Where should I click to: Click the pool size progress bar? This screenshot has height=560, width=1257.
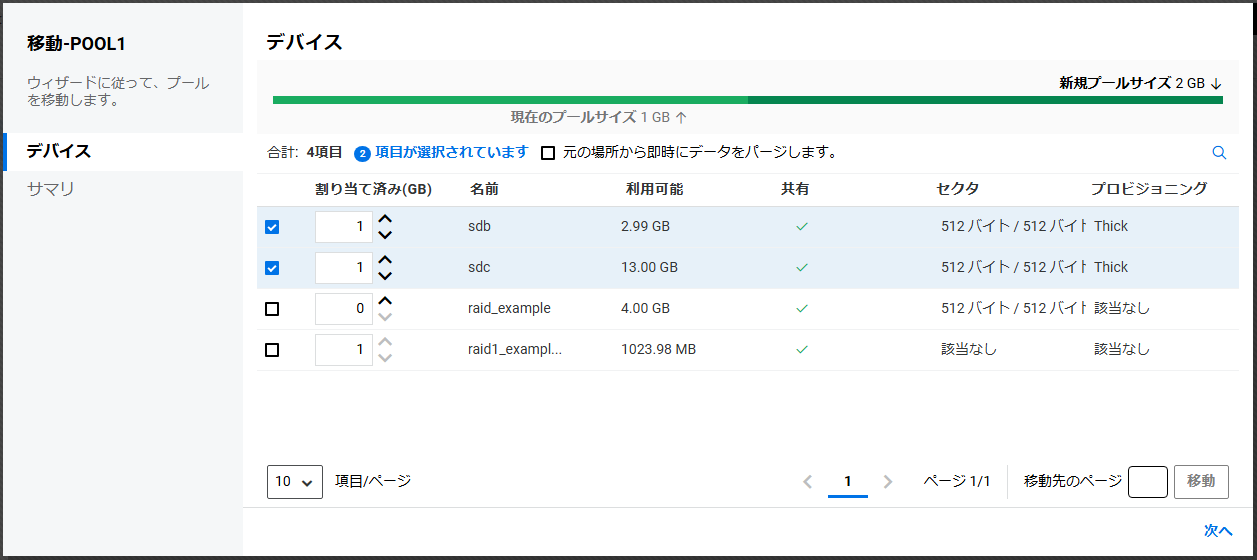tap(747, 100)
